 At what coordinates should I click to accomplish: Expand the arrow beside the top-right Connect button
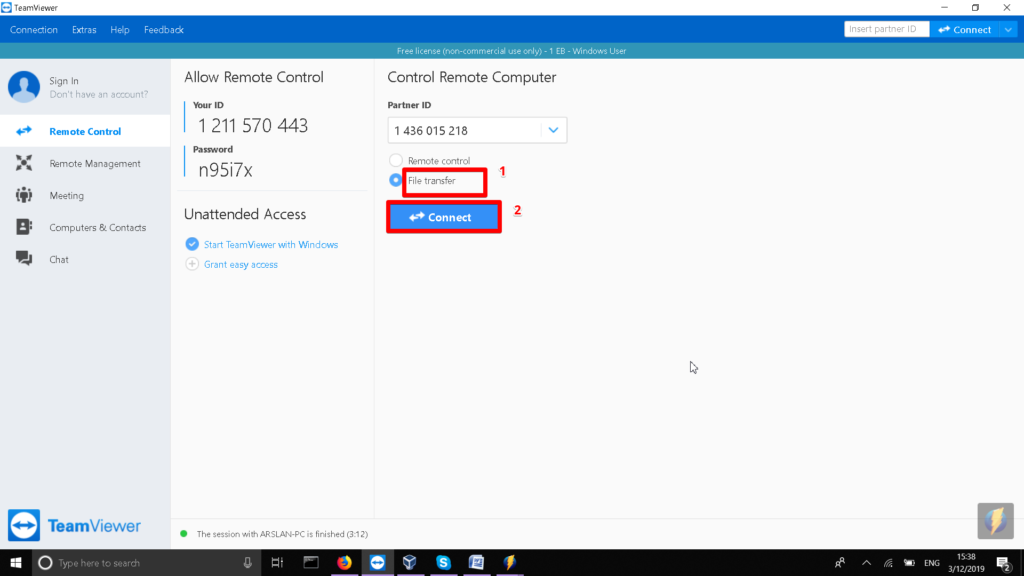1008,29
